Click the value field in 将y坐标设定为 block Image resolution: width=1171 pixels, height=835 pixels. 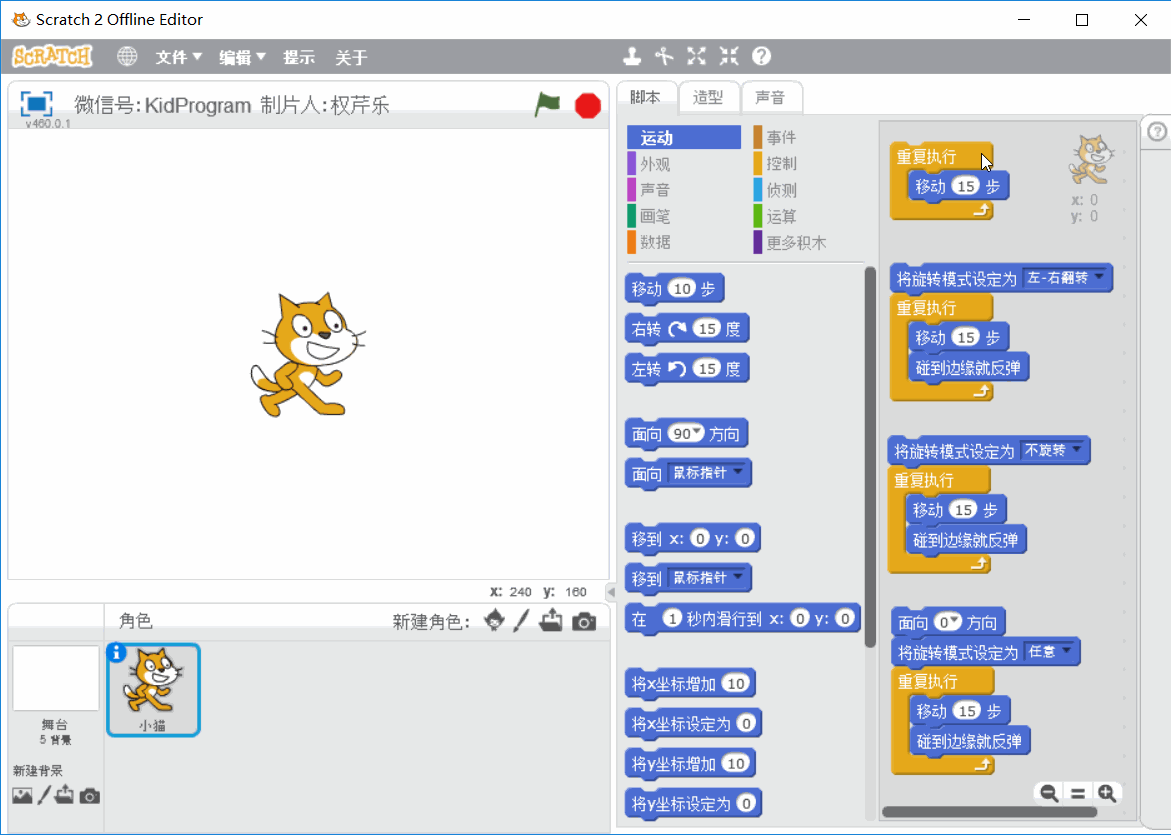pyautogui.click(x=745, y=804)
